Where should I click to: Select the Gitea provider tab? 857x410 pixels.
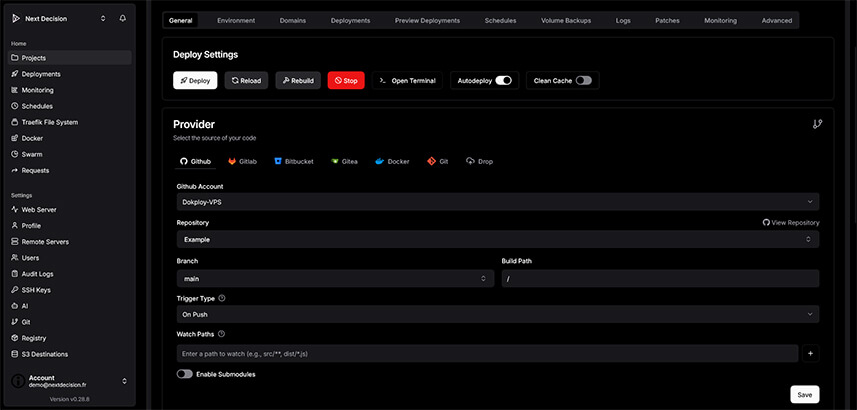pos(344,161)
